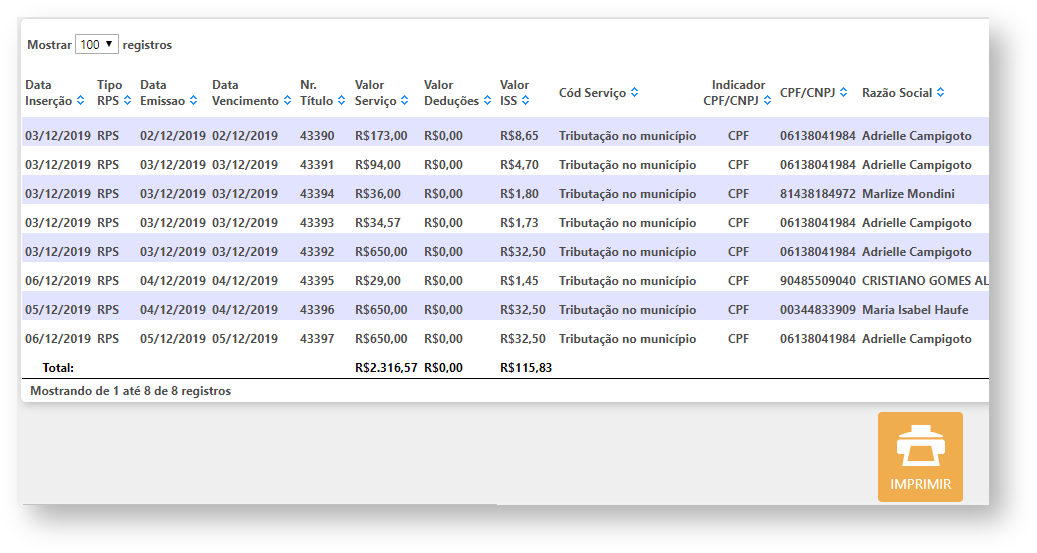1037x553 pixels.
Task: Click Maria Isabel Haufe name cell
Action: click(x=914, y=310)
